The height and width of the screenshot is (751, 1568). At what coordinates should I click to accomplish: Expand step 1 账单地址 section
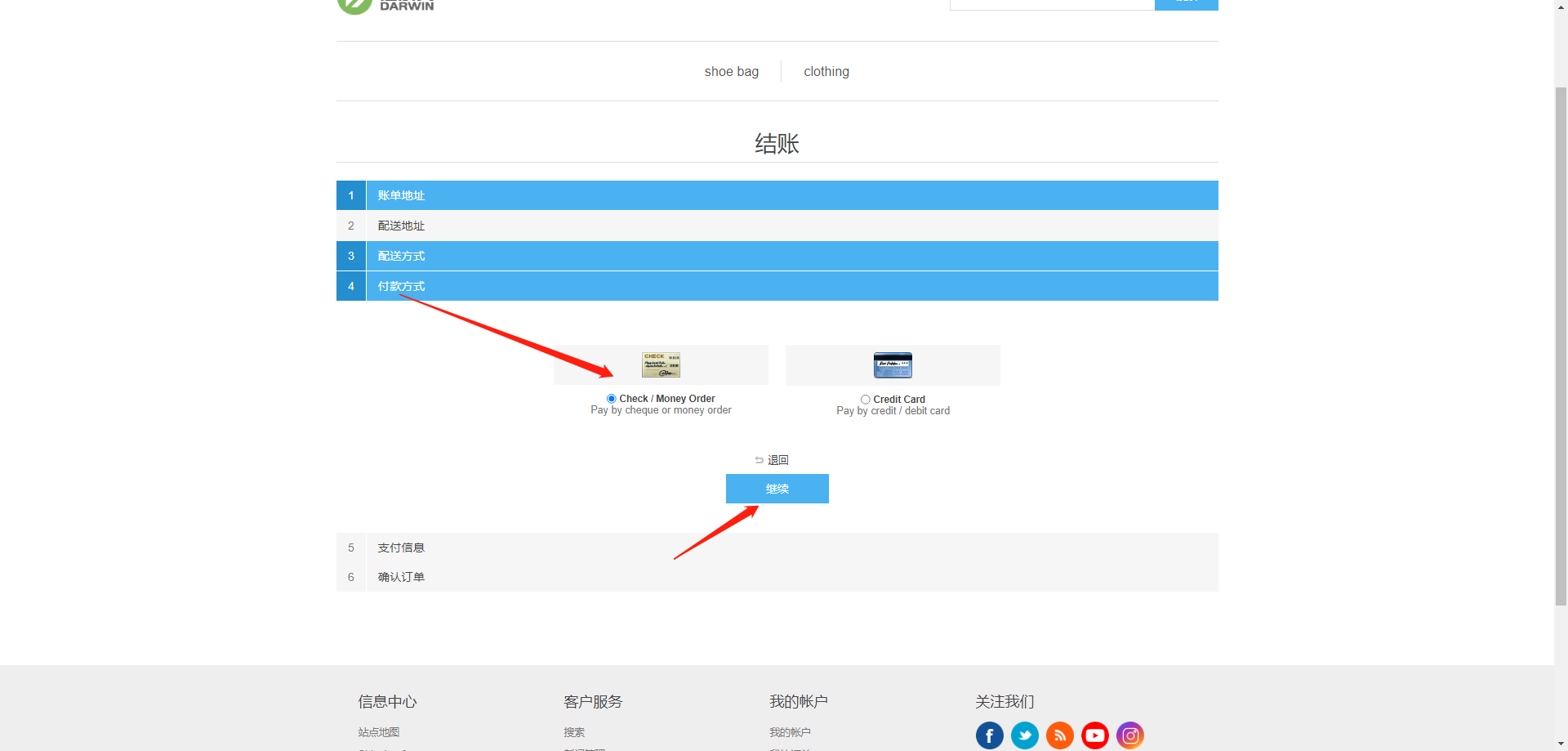click(x=401, y=195)
